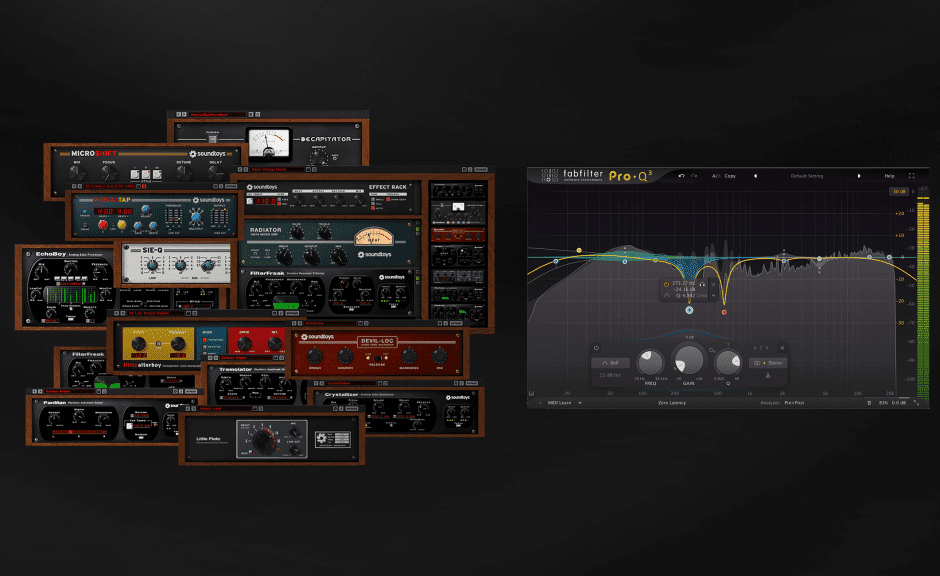Click the large GAIN knob
The height and width of the screenshot is (576, 940).
click(689, 360)
